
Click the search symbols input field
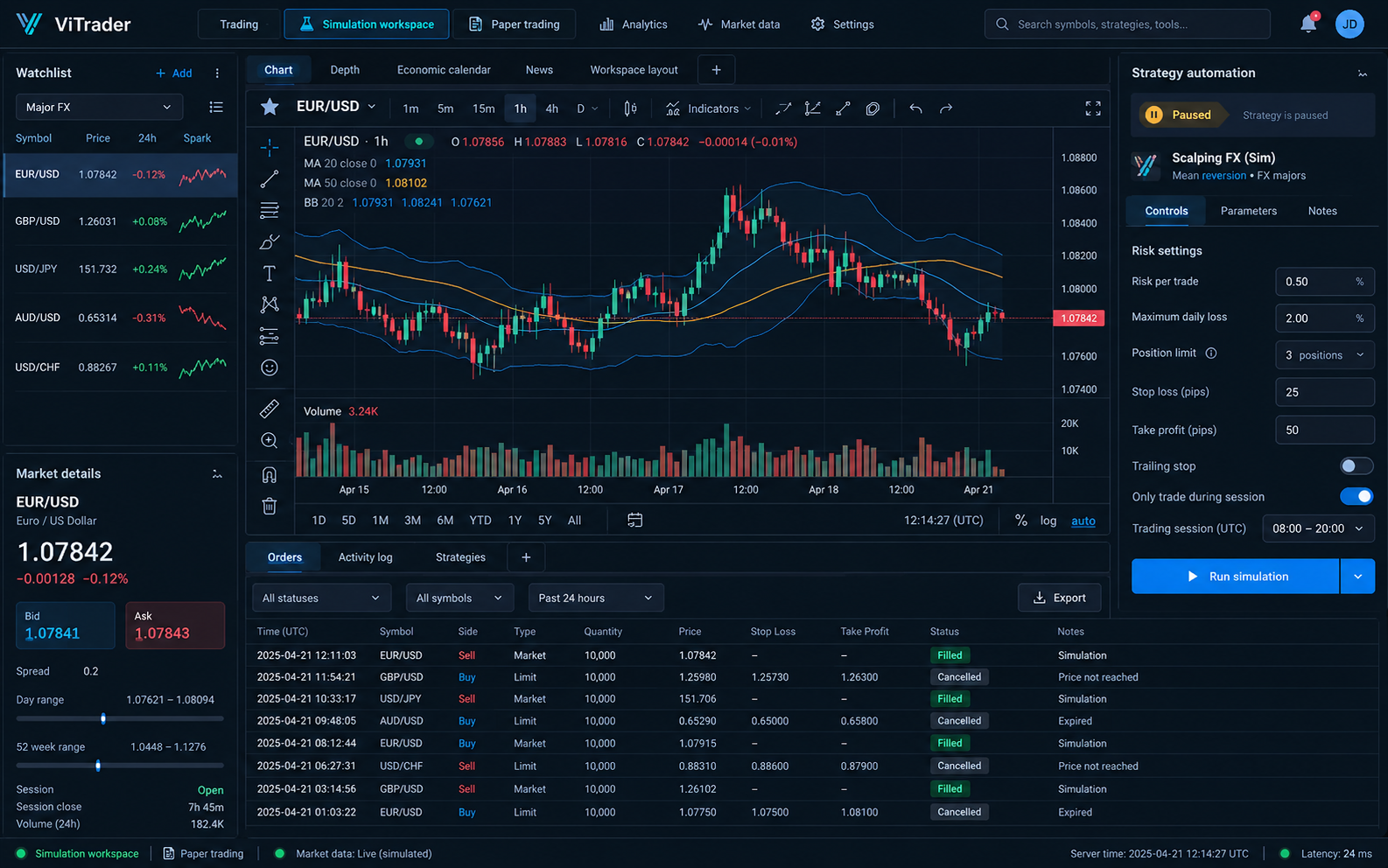click(1127, 24)
